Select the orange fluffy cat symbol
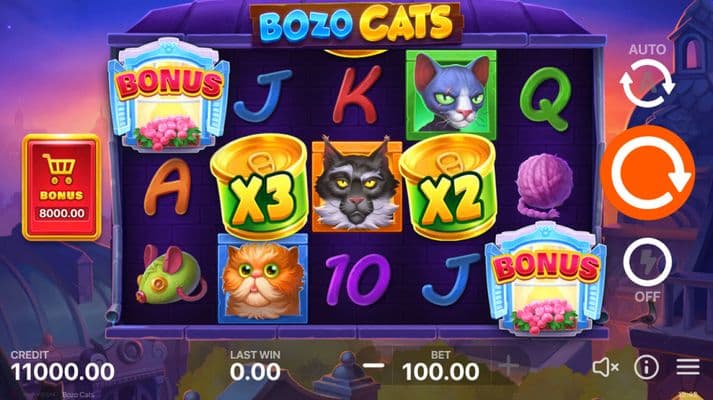Image resolution: width=713 pixels, height=400 pixels. pyautogui.click(x=263, y=278)
